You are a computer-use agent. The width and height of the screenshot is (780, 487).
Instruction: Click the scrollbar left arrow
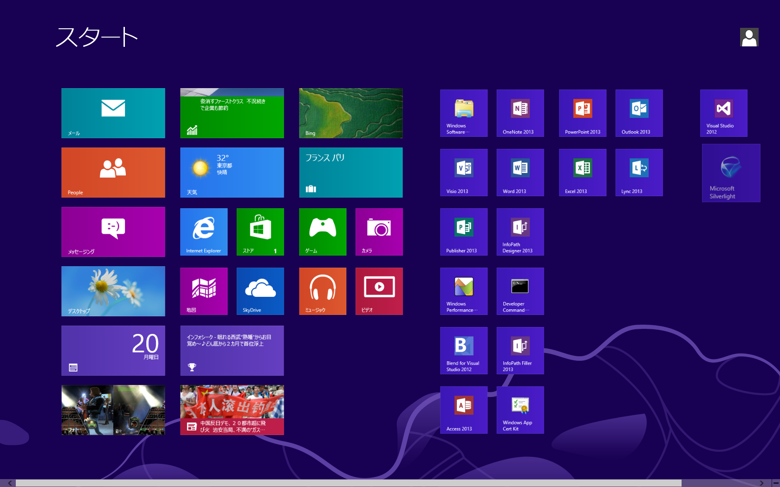pyautogui.click(x=9, y=483)
